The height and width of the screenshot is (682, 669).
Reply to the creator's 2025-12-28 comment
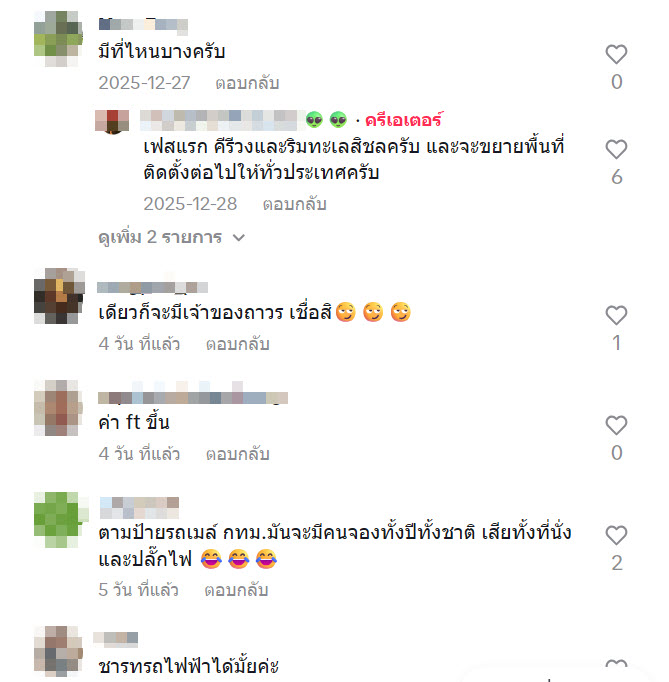[294, 204]
